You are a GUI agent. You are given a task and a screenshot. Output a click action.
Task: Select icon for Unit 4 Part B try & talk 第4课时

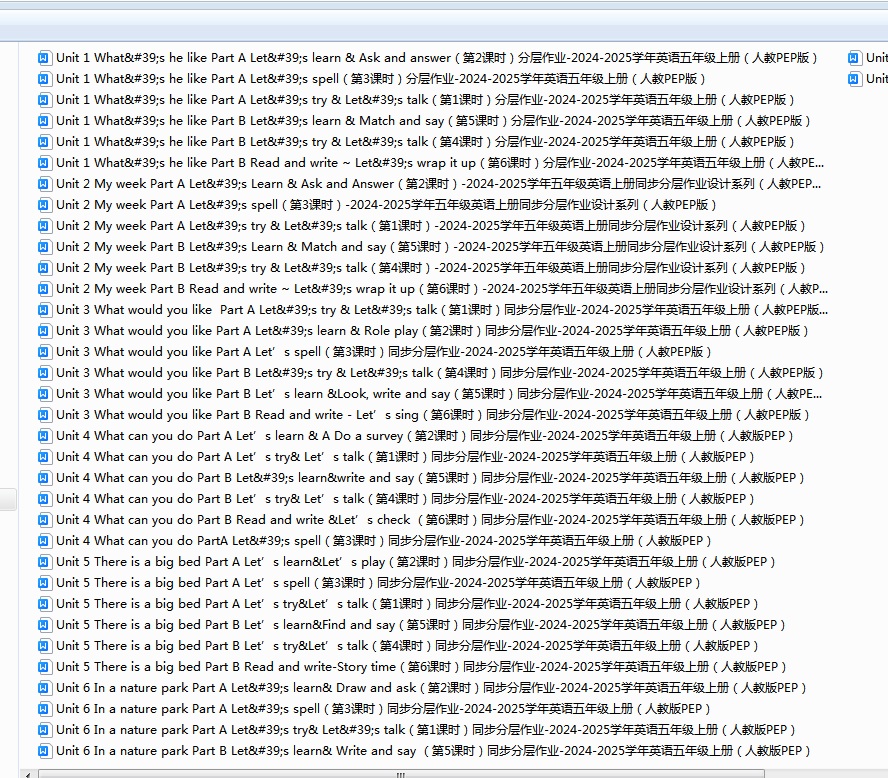tap(44, 499)
